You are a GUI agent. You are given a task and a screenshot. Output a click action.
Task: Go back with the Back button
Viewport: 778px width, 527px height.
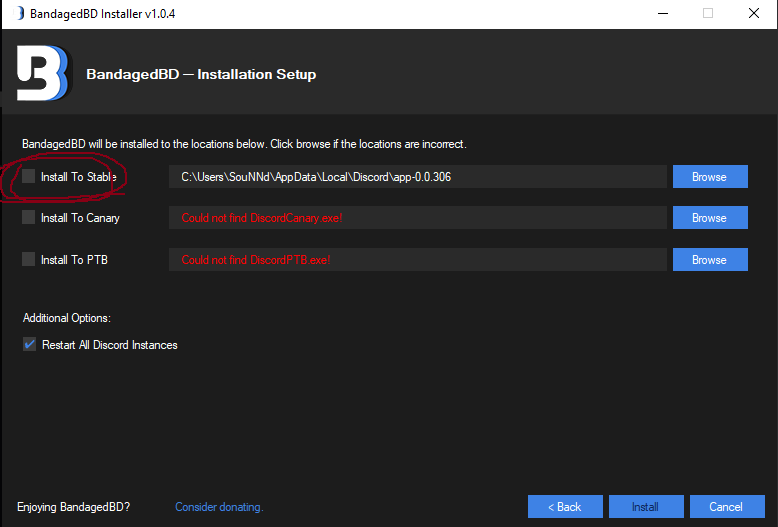point(565,506)
